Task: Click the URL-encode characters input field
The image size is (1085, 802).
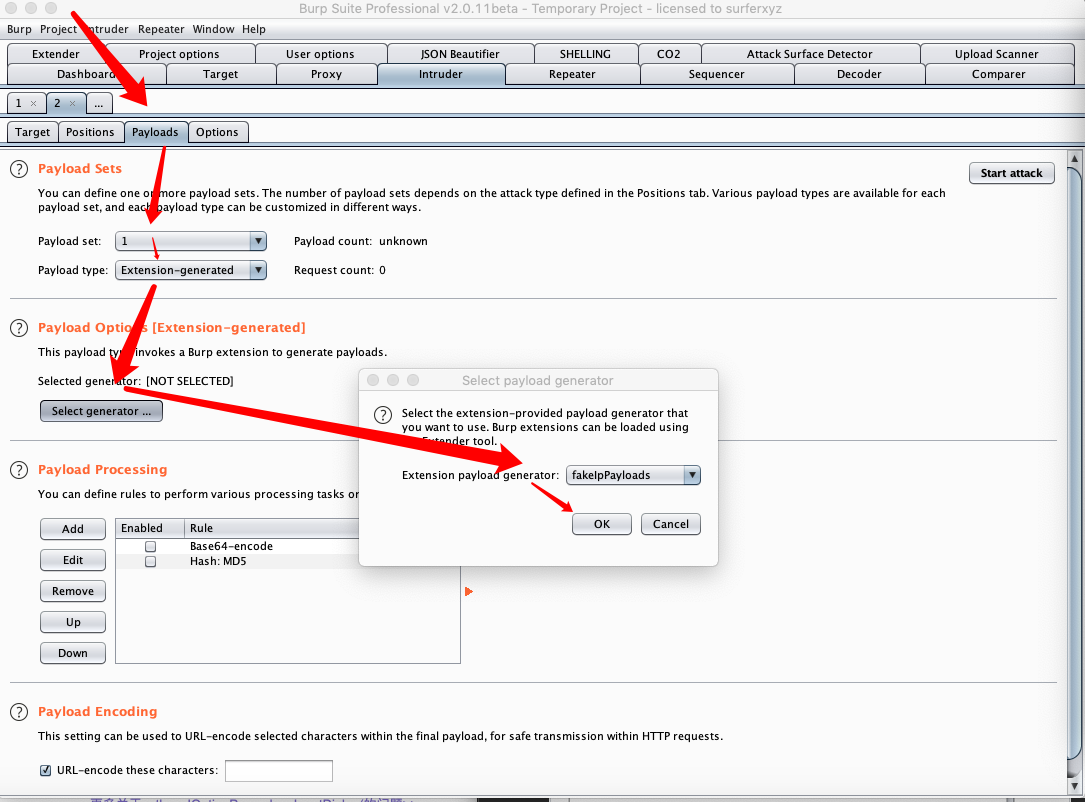Action: 279,770
